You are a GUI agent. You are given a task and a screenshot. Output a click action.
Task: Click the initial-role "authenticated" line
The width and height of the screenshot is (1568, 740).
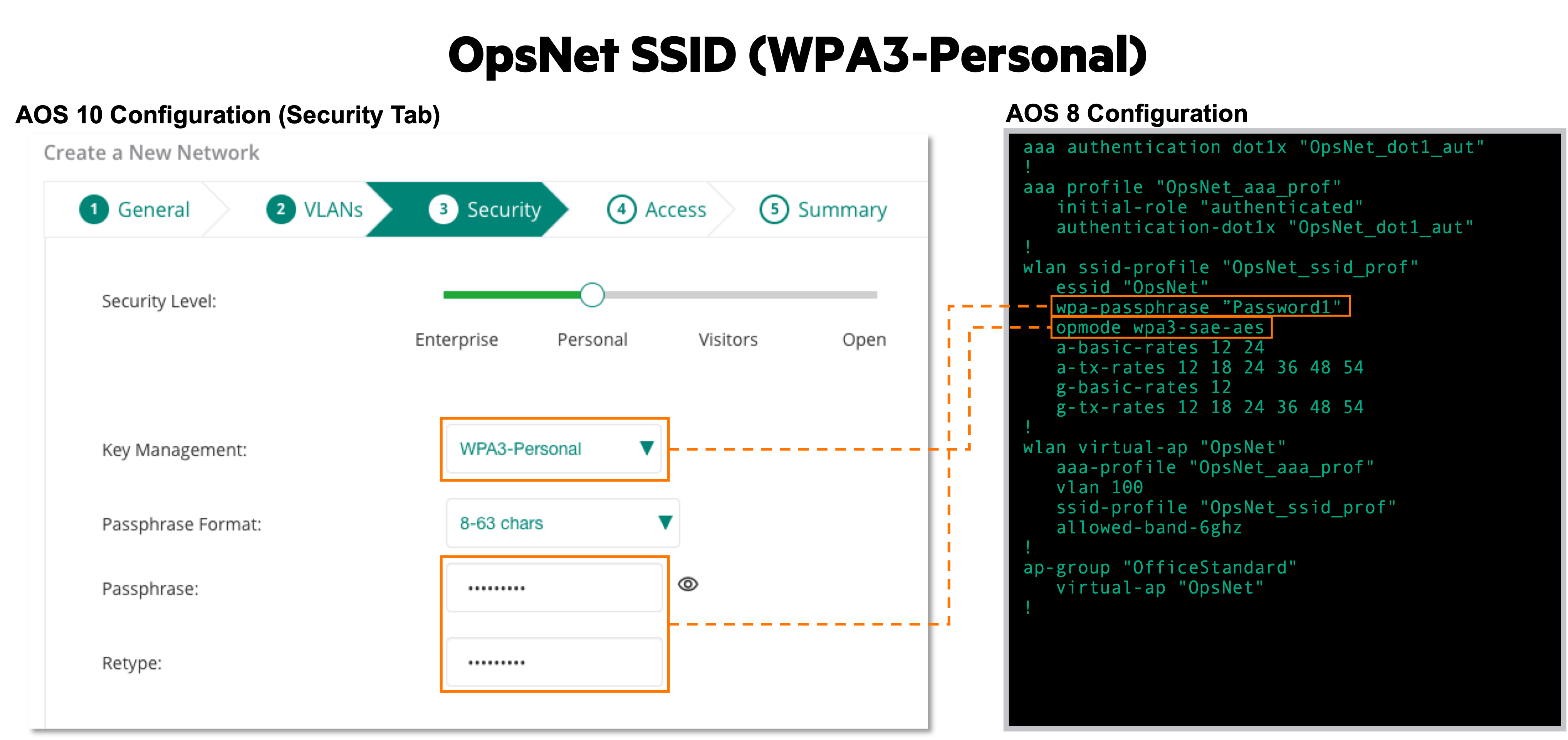pyautogui.click(x=1209, y=207)
